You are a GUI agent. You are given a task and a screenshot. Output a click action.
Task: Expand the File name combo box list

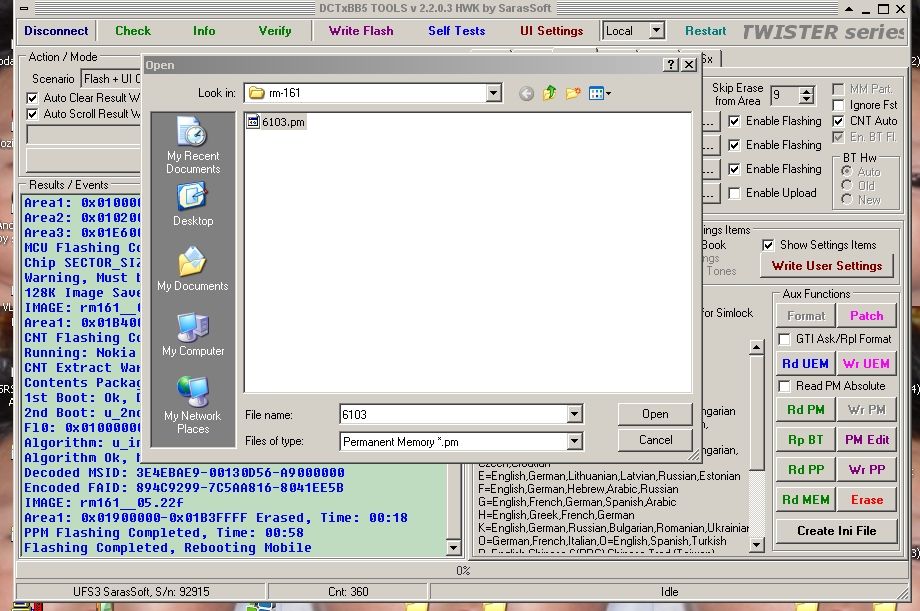point(574,414)
